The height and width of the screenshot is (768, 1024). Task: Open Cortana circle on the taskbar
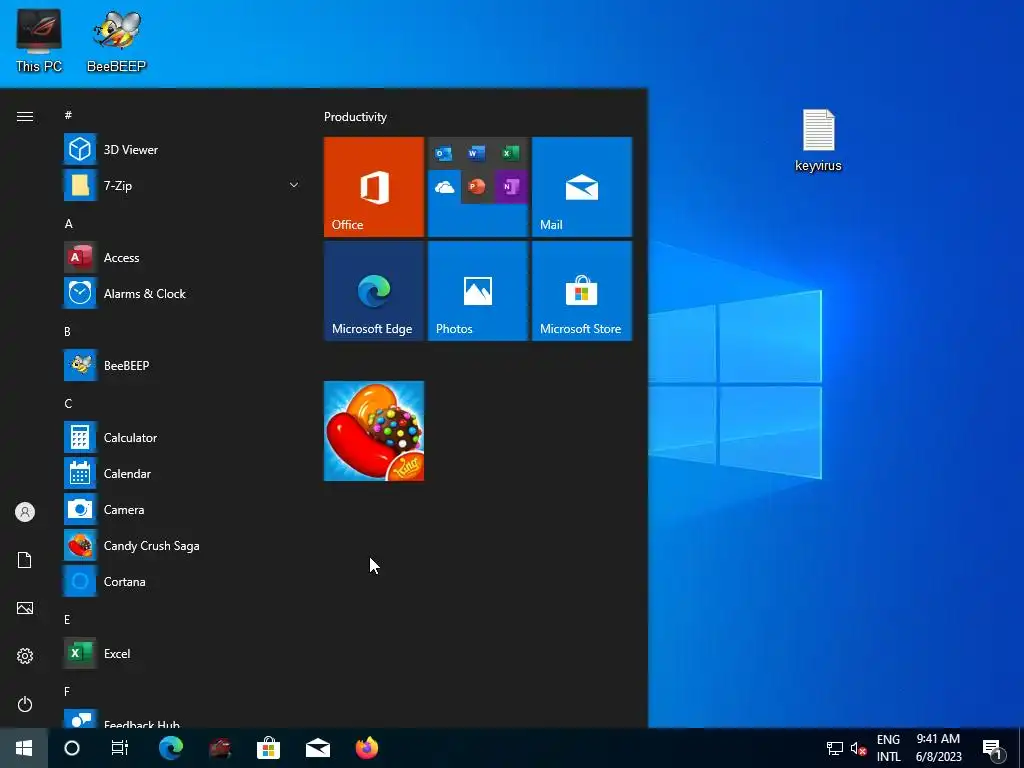[x=72, y=748]
